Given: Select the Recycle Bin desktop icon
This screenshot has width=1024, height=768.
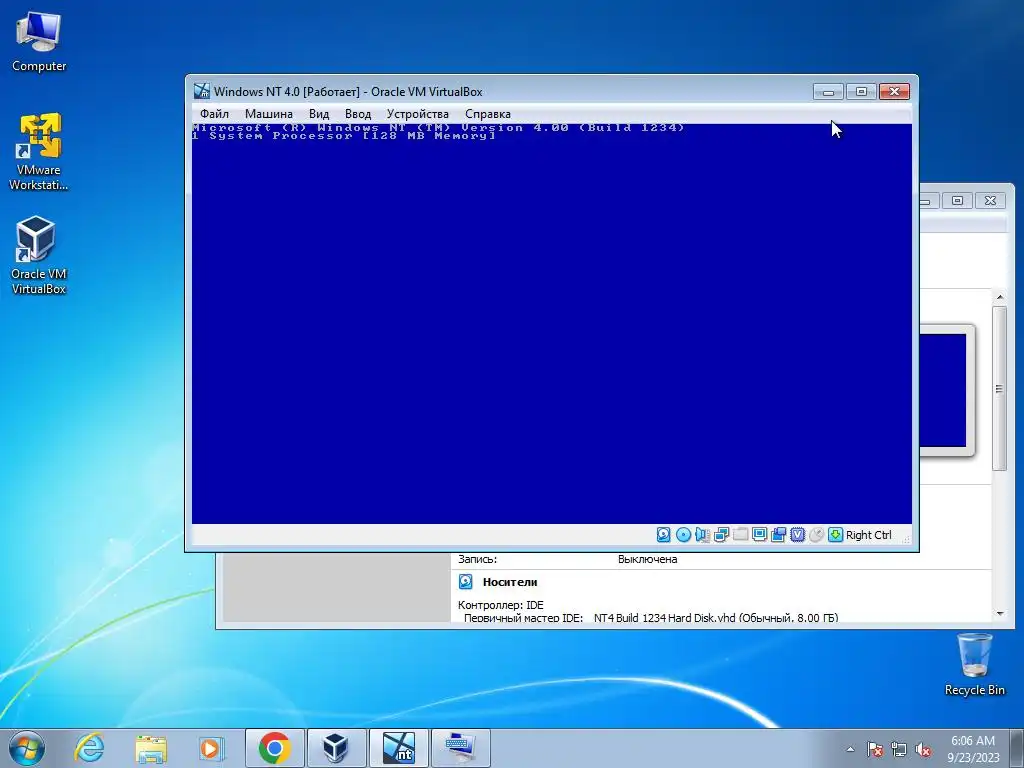Looking at the screenshot, I should 974,664.
